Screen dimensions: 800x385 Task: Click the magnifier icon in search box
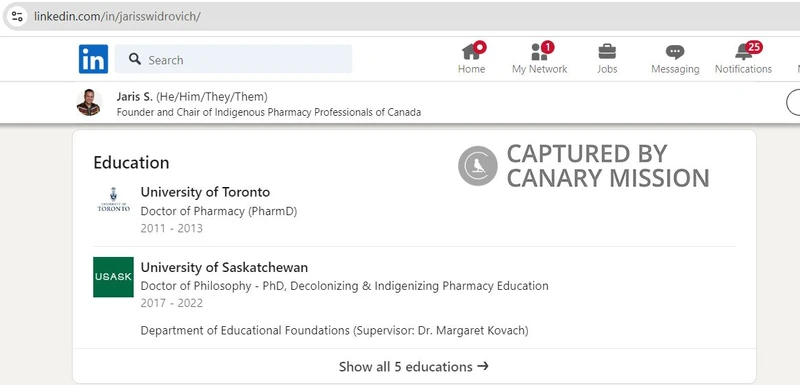click(x=135, y=59)
